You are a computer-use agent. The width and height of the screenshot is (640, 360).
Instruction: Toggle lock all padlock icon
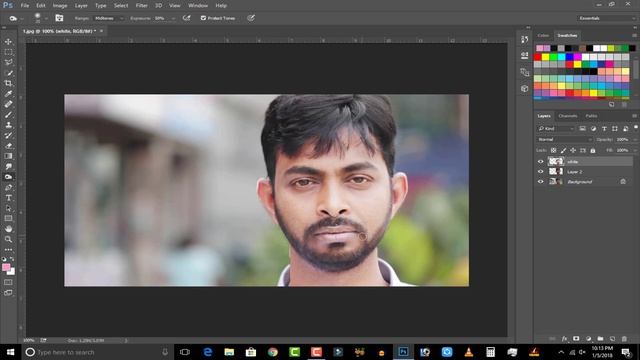[593, 151]
